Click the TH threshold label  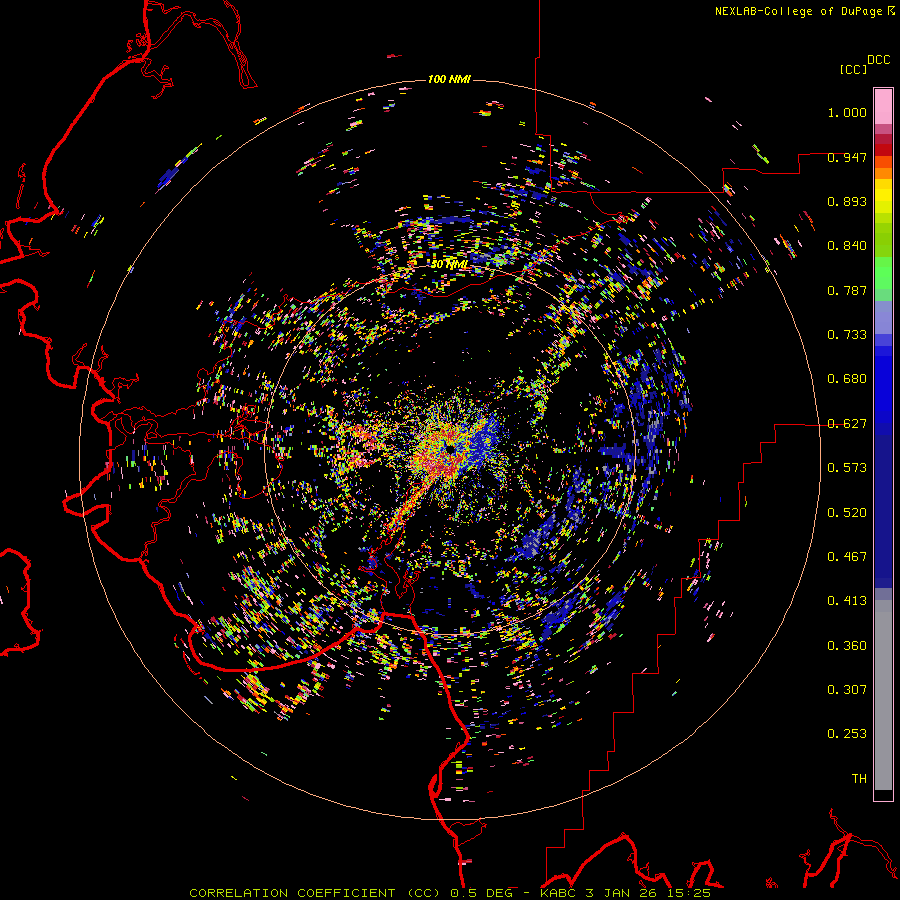pyautogui.click(x=859, y=779)
